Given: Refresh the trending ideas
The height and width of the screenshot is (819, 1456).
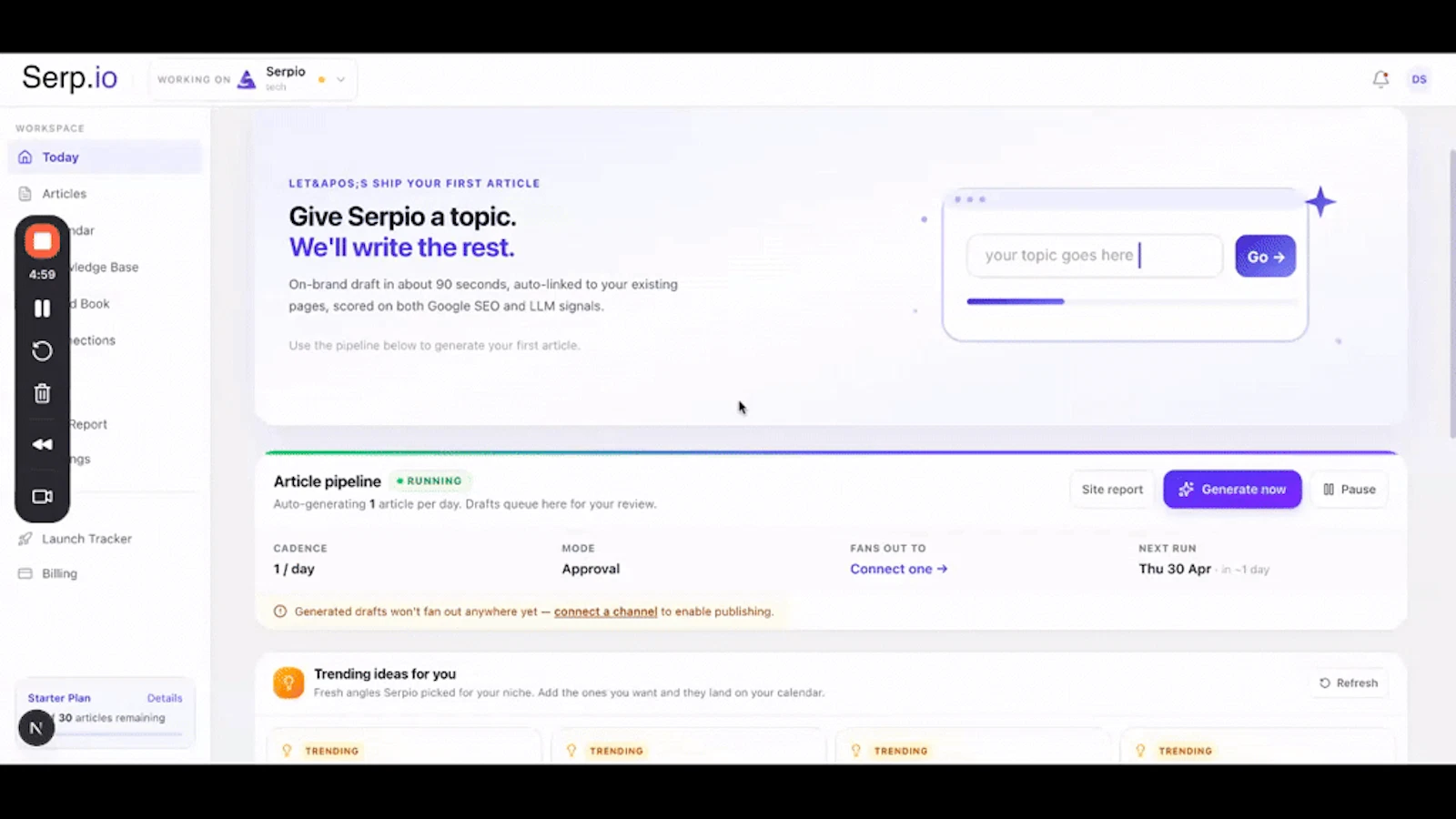Looking at the screenshot, I should click(1349, 683).
